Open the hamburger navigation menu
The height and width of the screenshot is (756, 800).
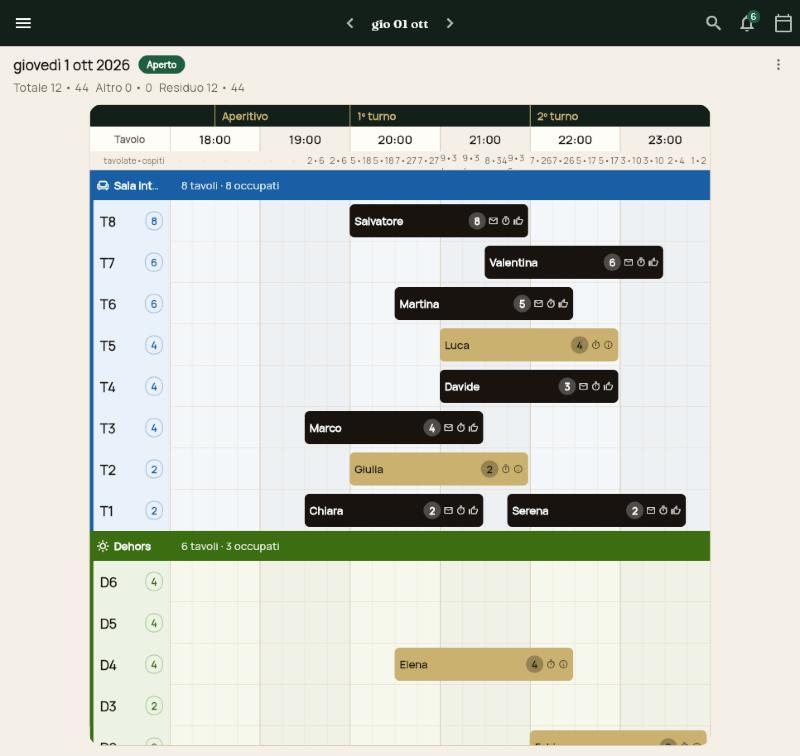click(23, 23)
